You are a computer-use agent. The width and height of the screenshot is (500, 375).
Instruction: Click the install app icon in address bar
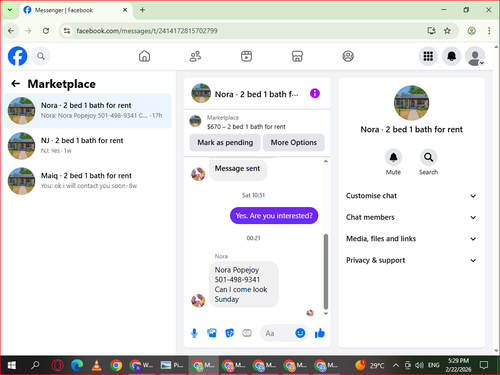tap(432, 31)
